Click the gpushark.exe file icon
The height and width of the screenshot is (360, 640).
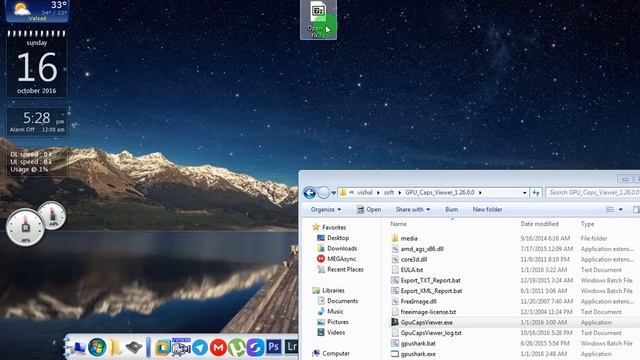point(394,354)
